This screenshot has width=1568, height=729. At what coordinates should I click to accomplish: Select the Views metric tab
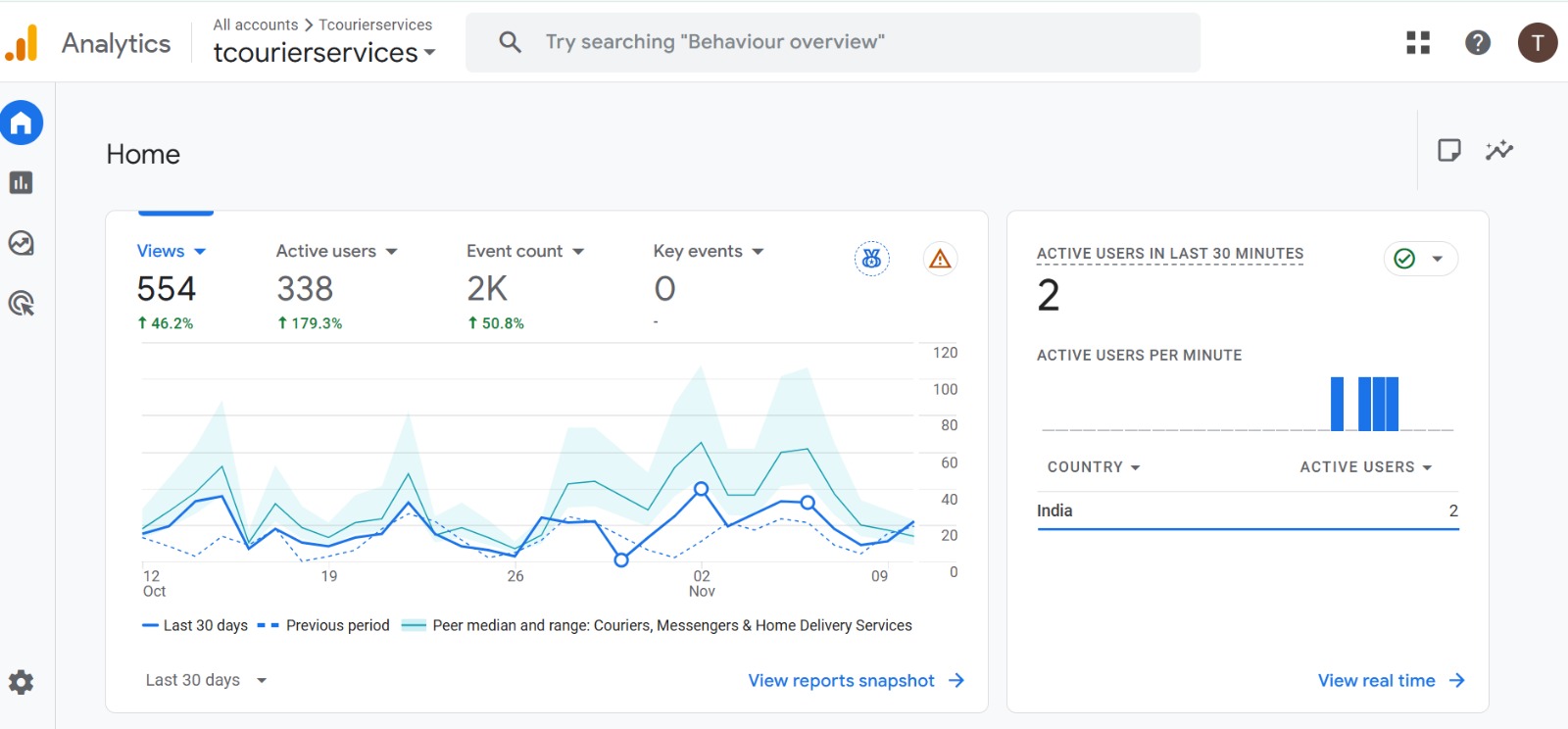click(x=171, y=252)
